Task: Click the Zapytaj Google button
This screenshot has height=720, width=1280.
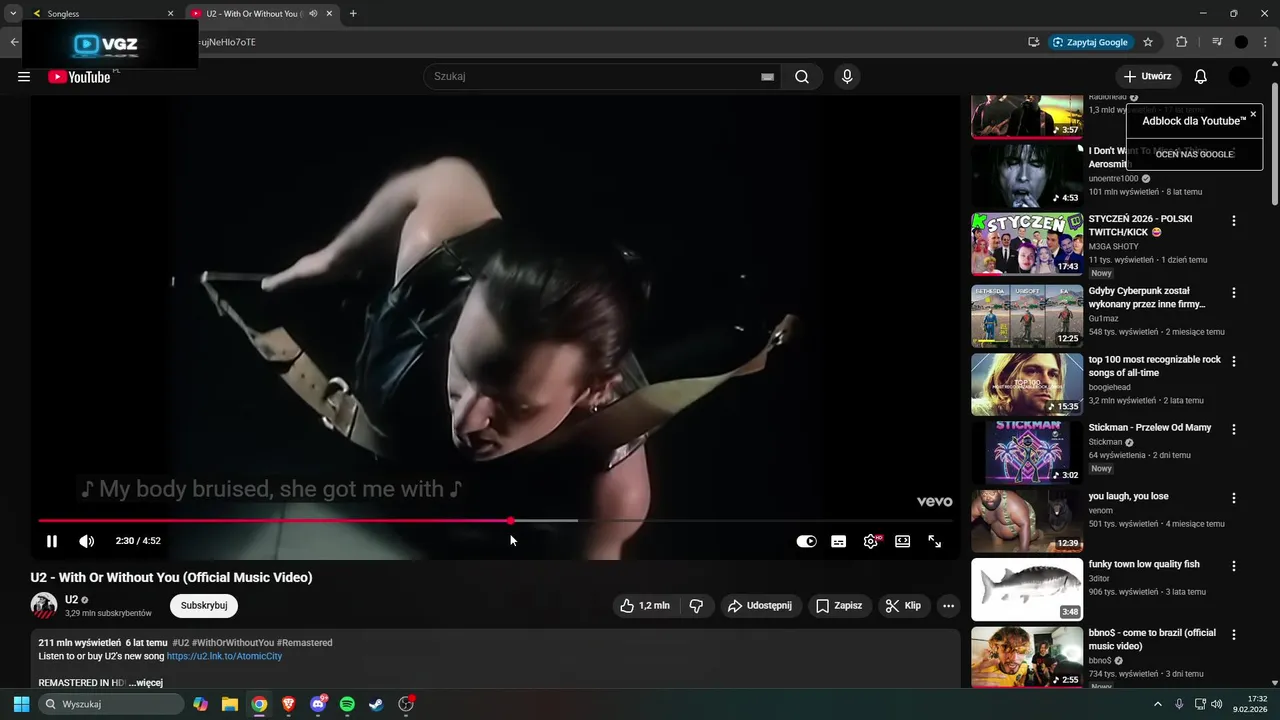Action: (1091, 42)
